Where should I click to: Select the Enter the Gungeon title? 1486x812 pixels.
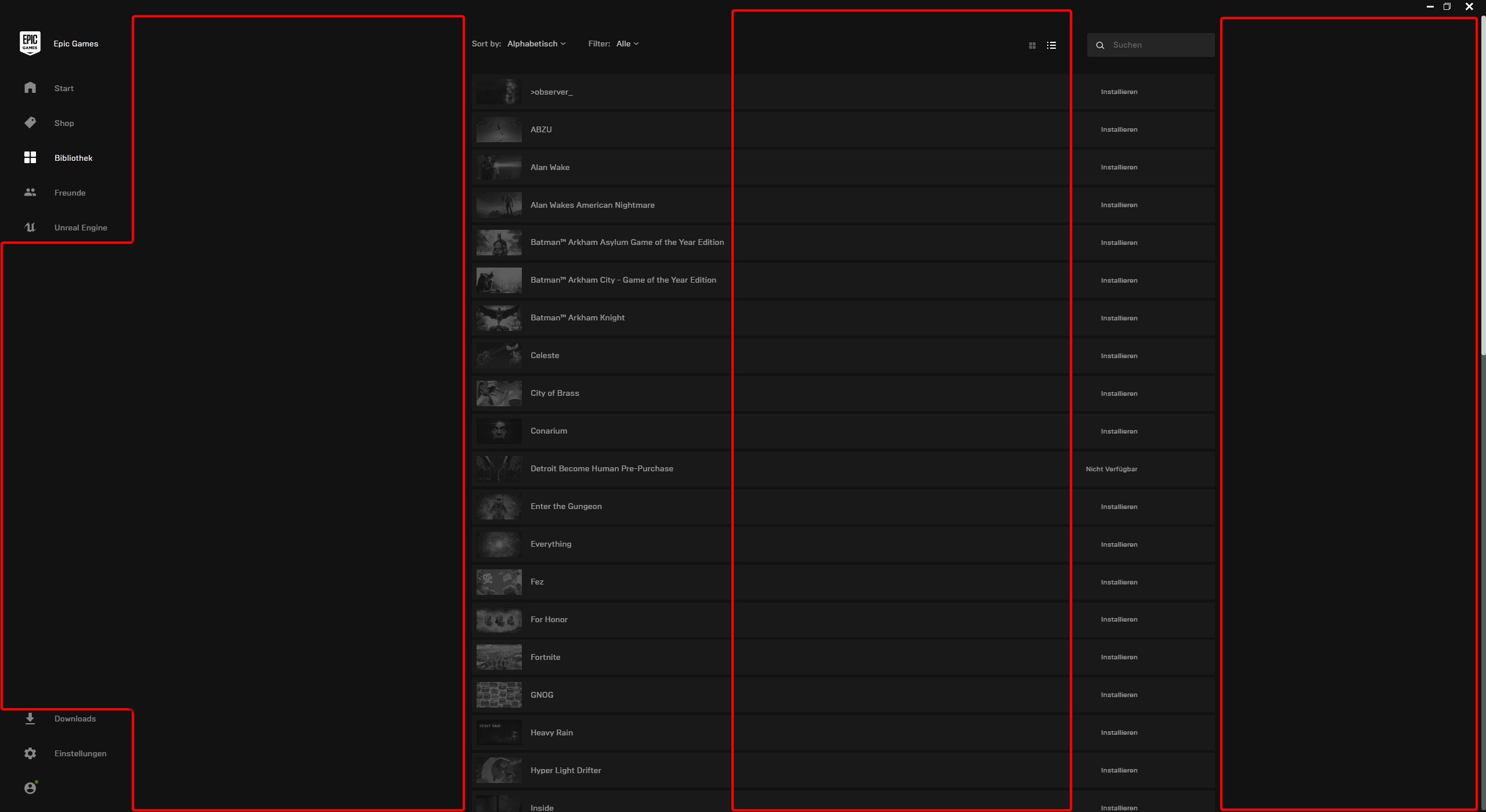point(566,506)
